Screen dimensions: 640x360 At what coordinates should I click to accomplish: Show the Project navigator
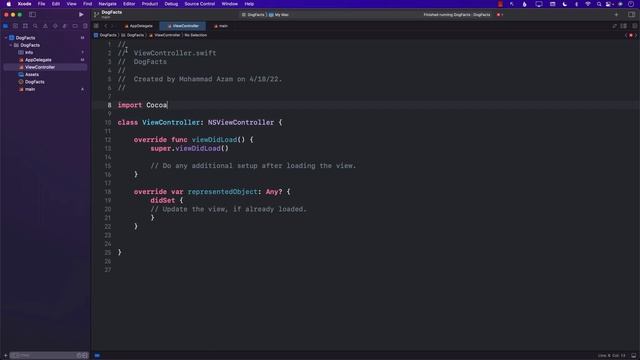(6, 26)
